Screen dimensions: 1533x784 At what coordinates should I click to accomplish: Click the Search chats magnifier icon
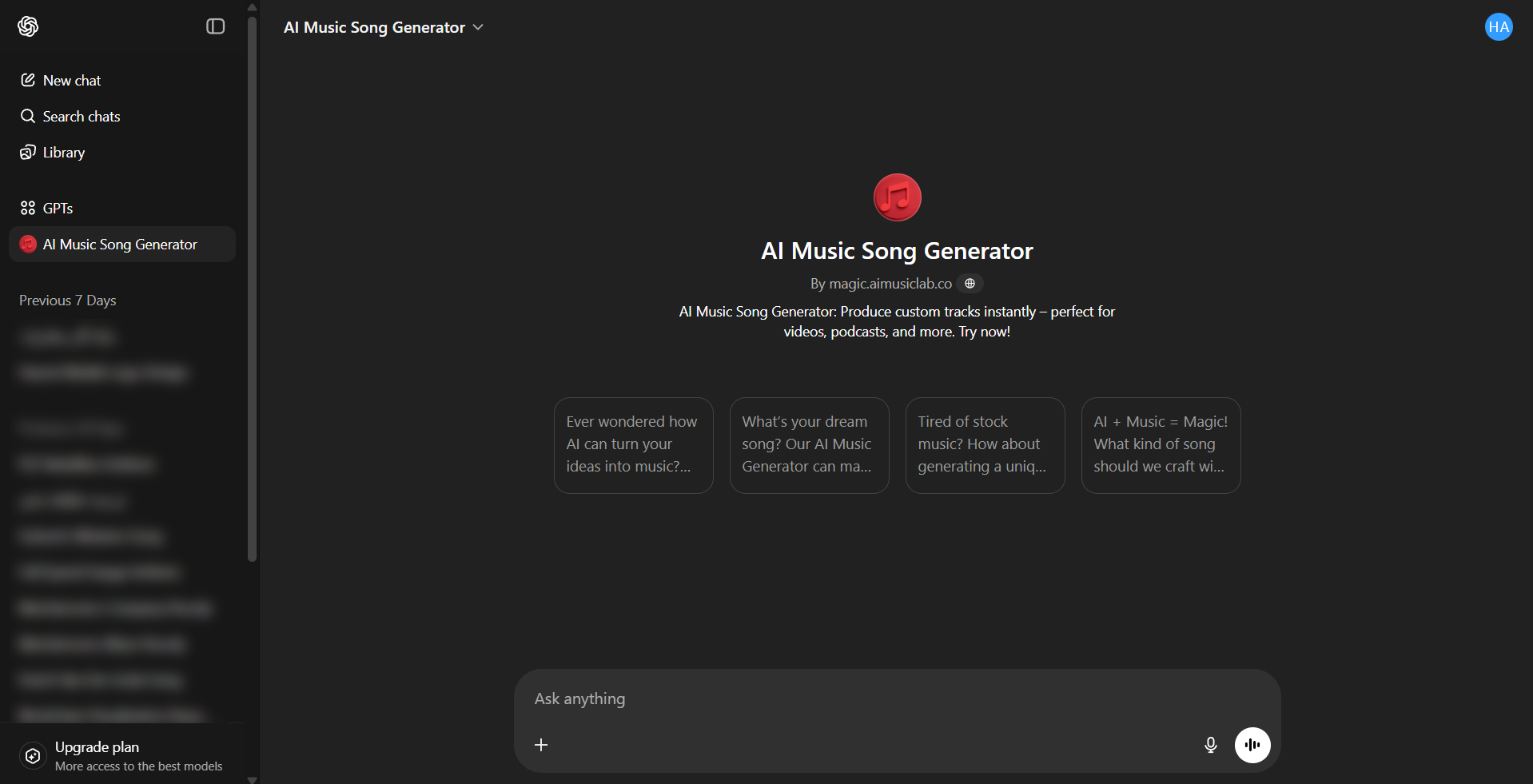[x=28, y=116]
